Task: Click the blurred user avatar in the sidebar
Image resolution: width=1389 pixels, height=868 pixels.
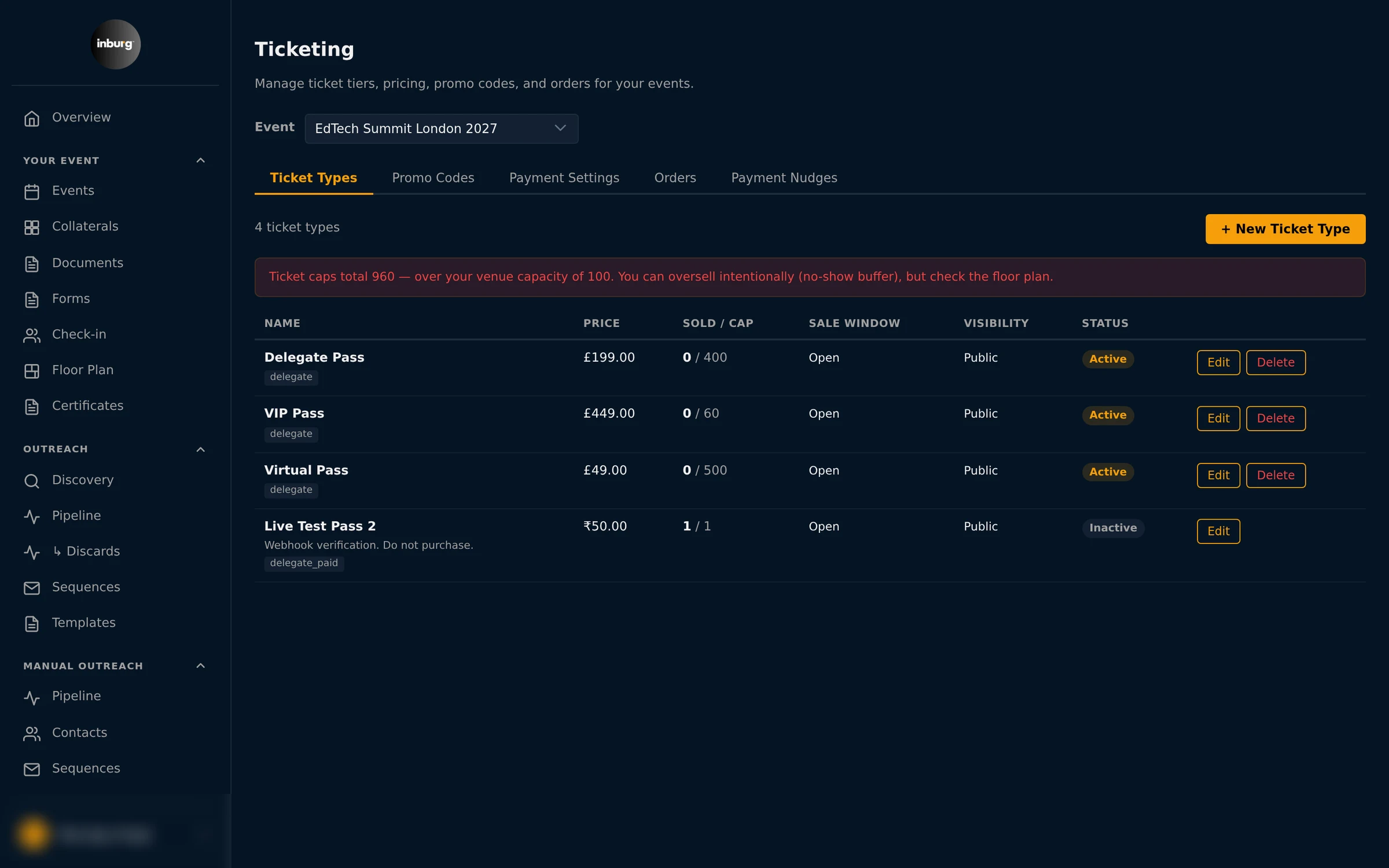Action: coord(34,834)
